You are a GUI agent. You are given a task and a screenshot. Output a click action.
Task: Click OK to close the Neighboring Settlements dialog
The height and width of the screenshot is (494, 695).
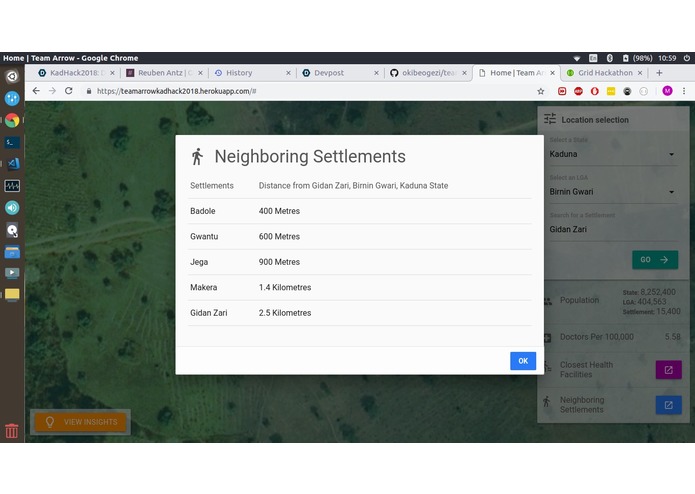523,361
